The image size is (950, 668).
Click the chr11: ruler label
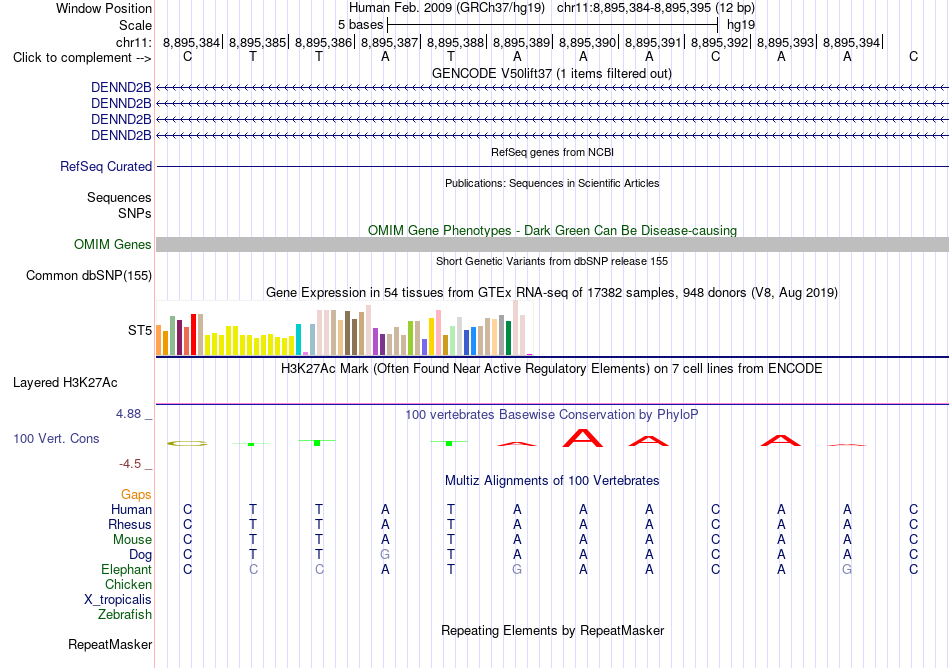134,42
